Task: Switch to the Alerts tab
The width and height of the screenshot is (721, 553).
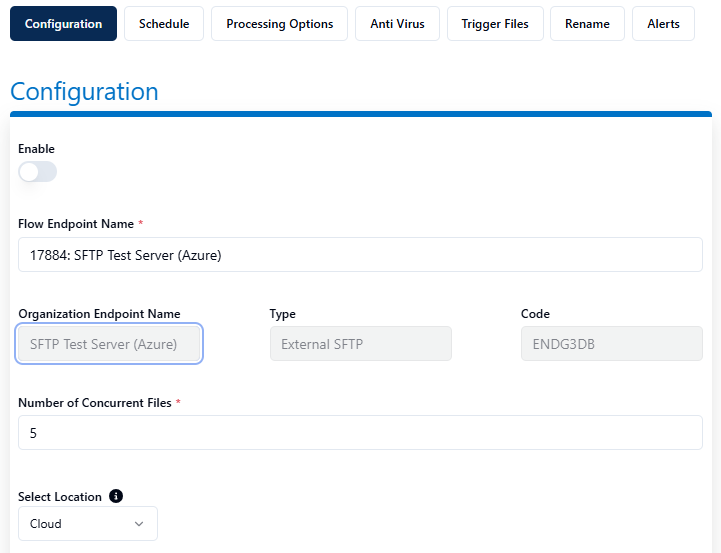Action: click(x=663, y=24)
